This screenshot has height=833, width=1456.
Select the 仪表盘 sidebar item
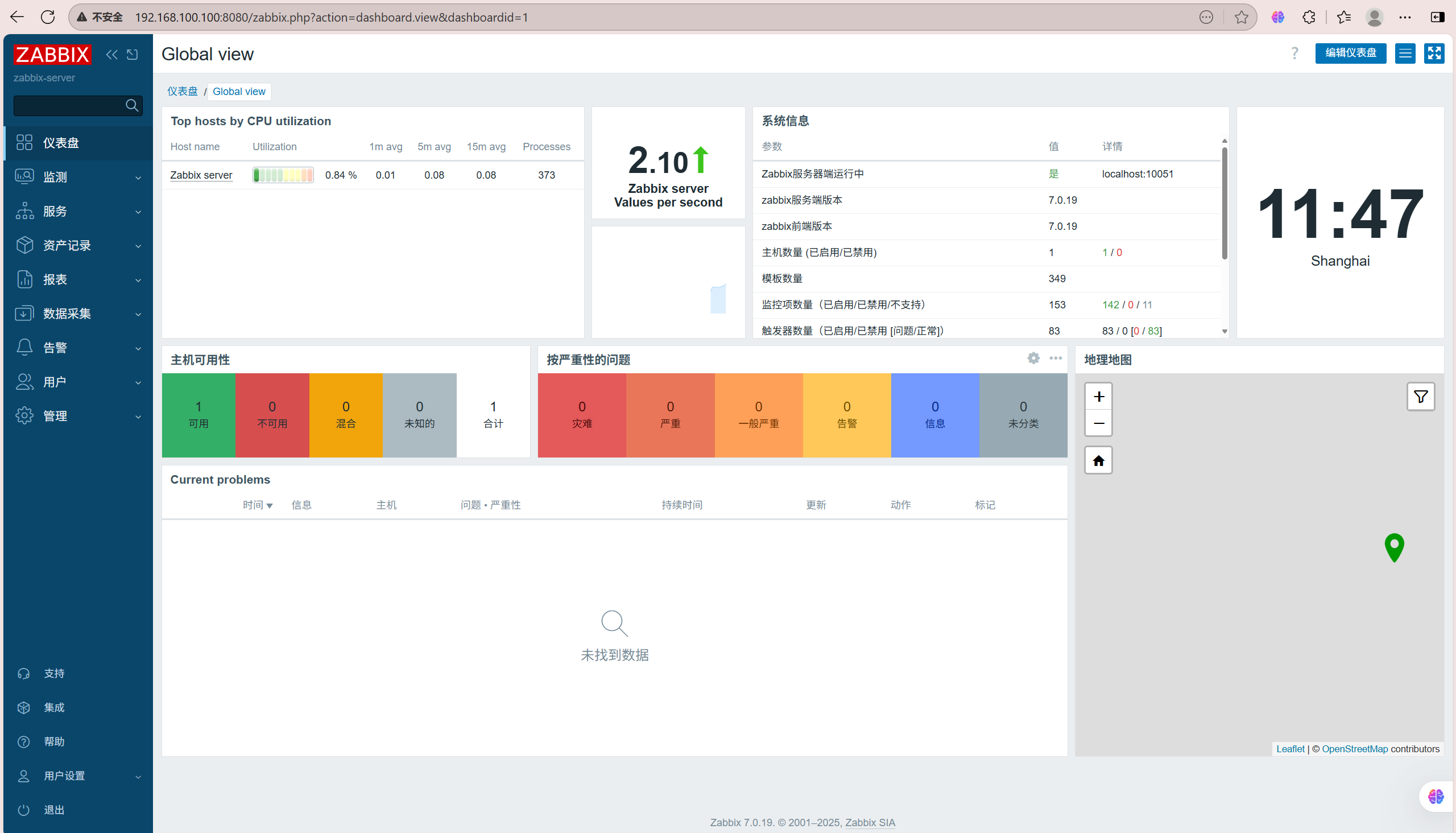(61, 143)
